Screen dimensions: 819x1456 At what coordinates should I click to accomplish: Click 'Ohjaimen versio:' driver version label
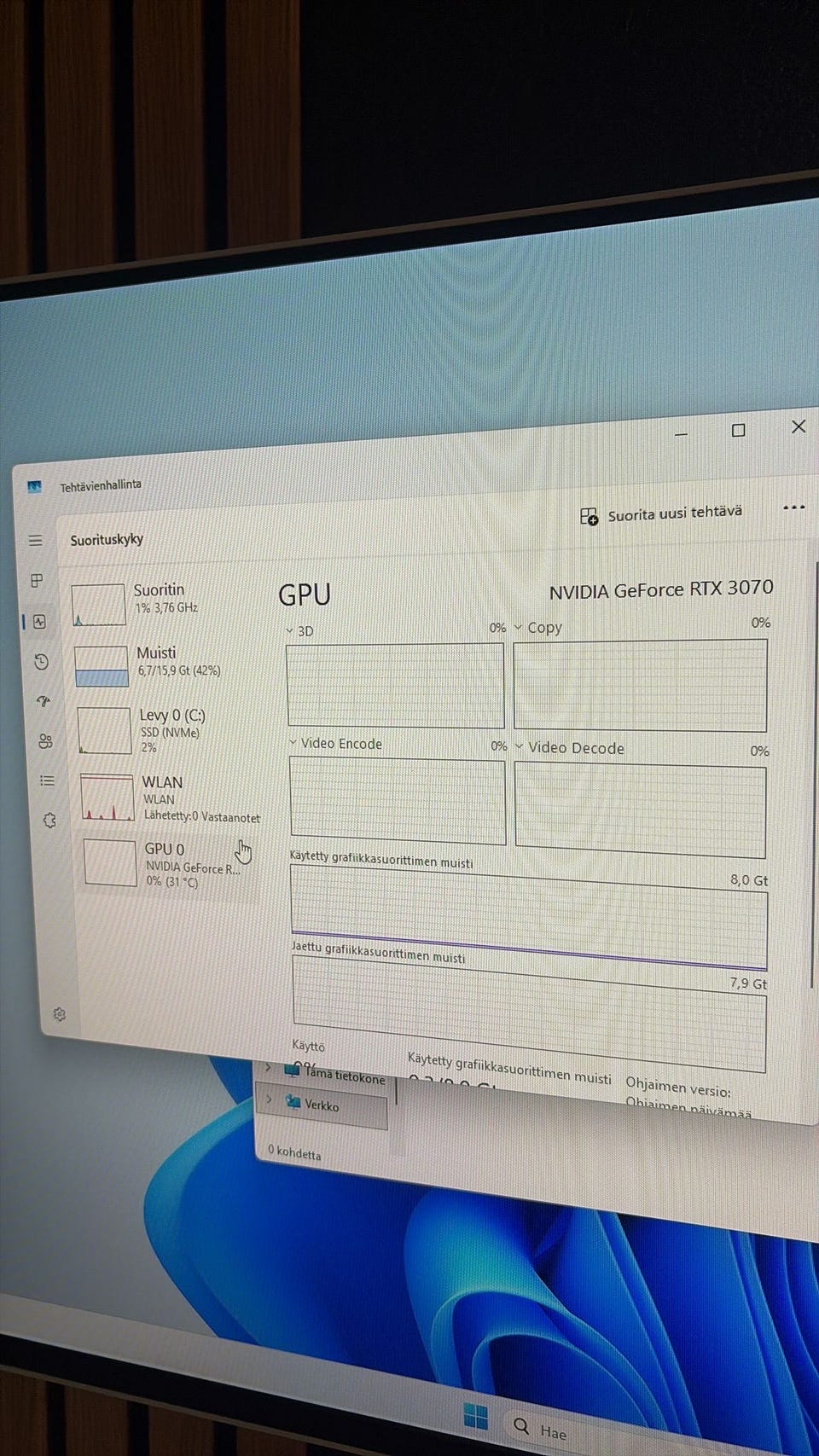coord(678,1088)
